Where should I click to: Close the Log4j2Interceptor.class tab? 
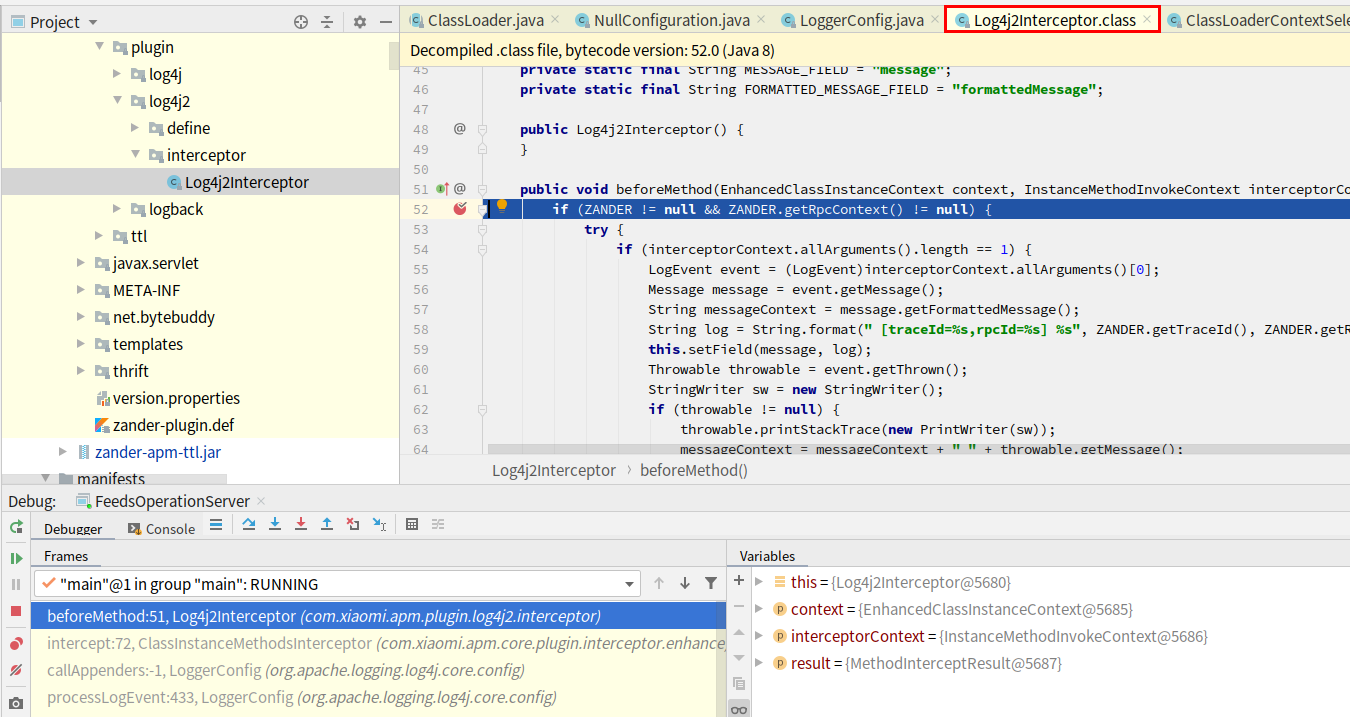tap(1147, 20)
